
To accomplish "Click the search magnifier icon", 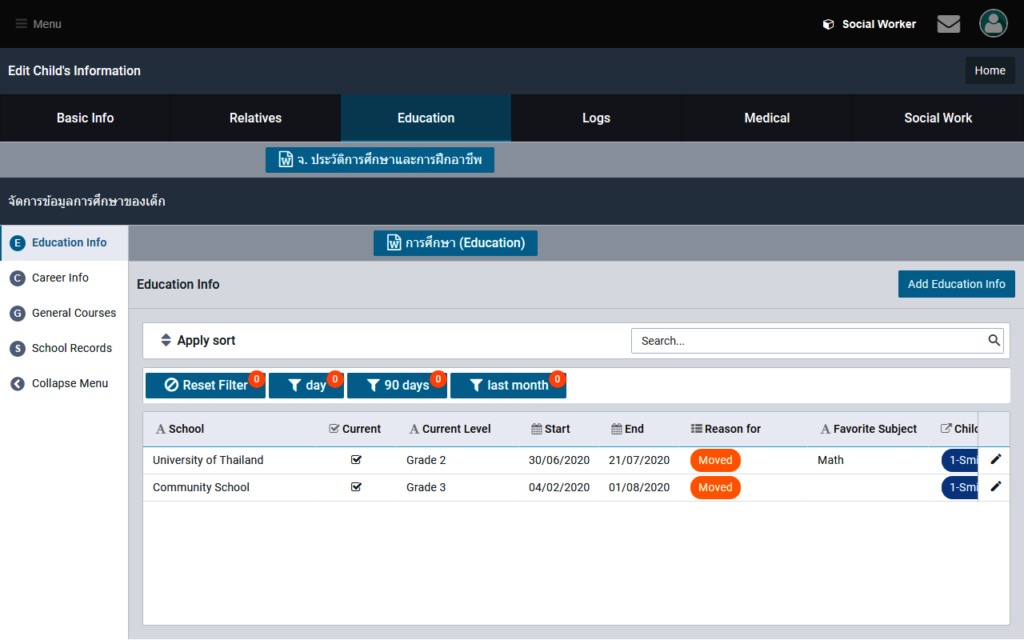I will [994, 341].
